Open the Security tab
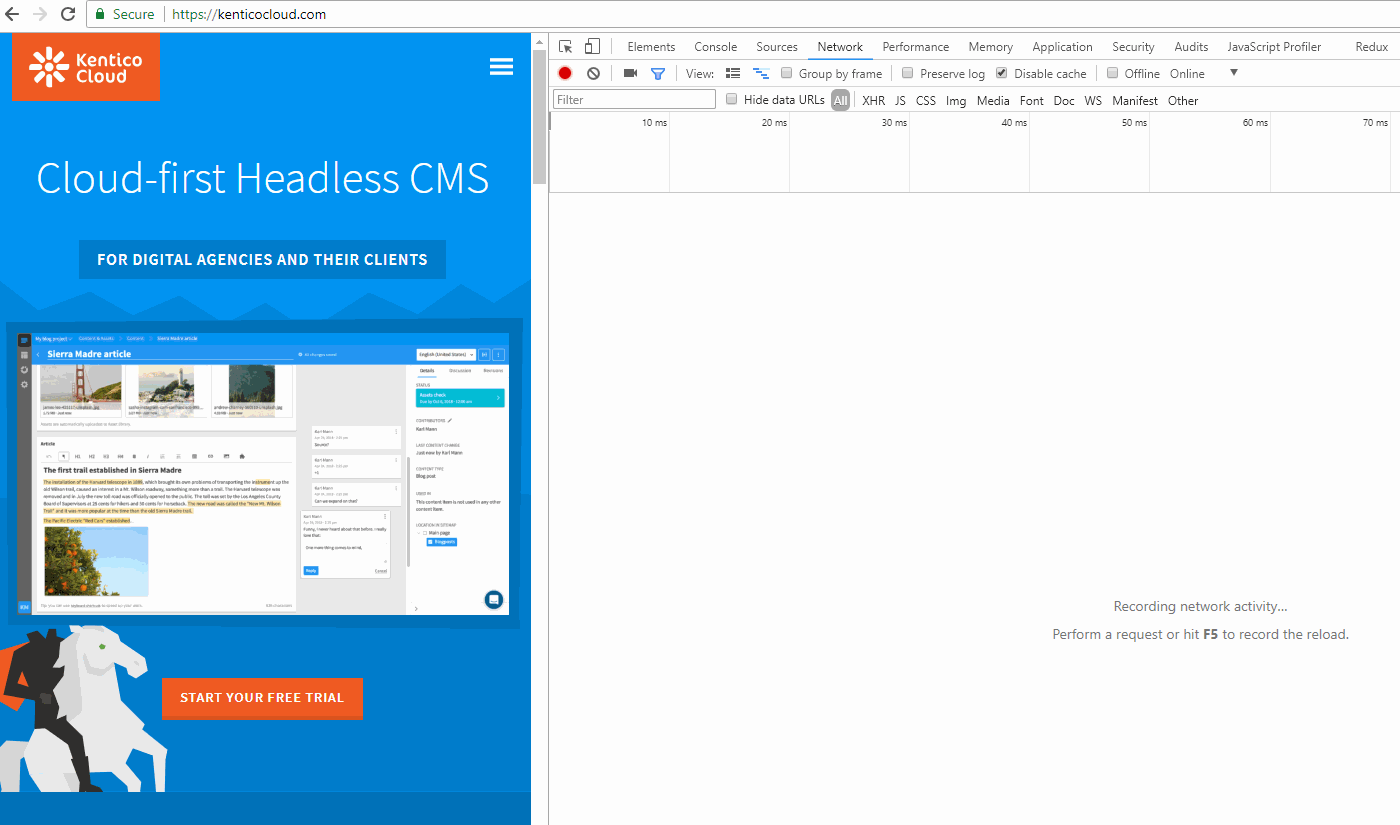Screen dimensions: 1400x825 coord(1133,47)
